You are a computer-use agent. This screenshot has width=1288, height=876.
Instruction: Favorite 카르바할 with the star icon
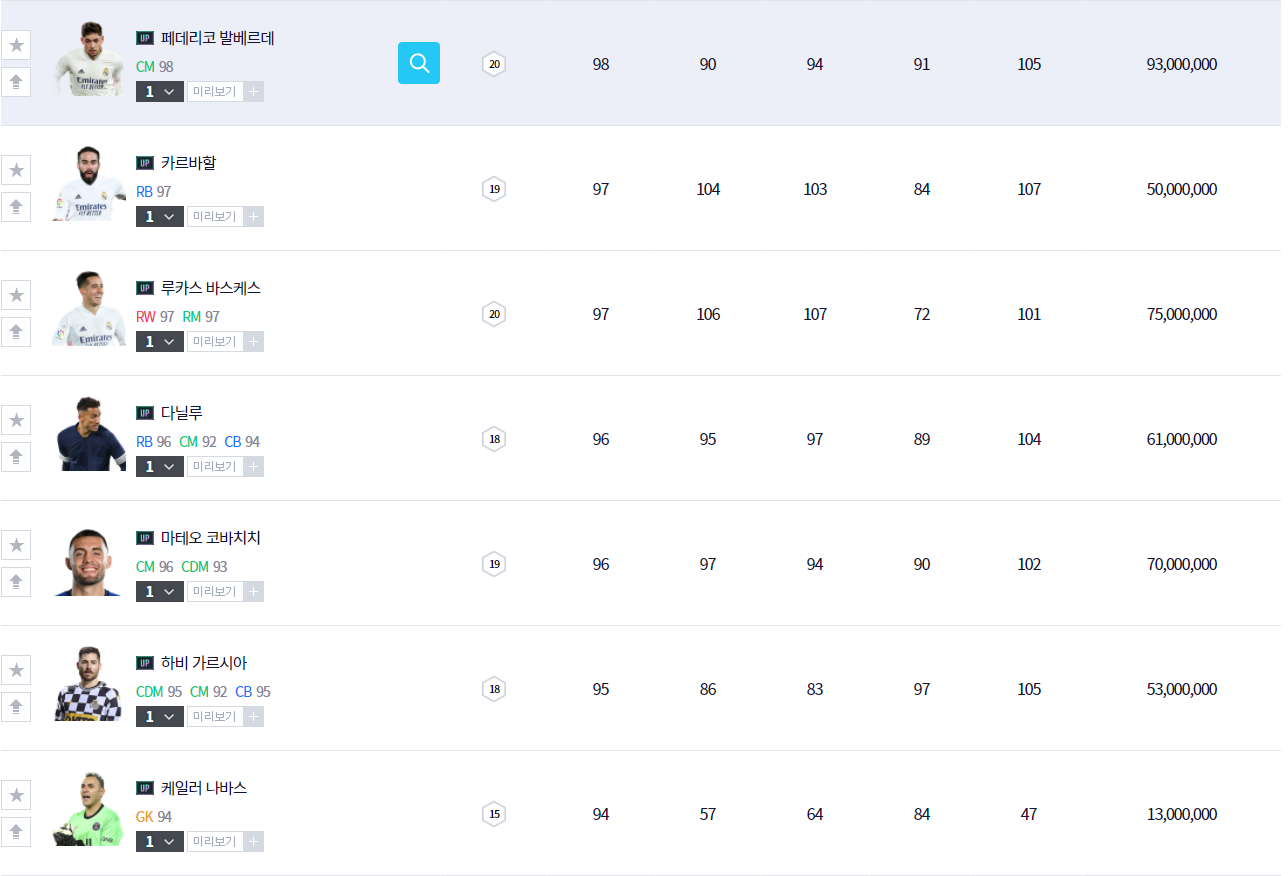point(16,170)
